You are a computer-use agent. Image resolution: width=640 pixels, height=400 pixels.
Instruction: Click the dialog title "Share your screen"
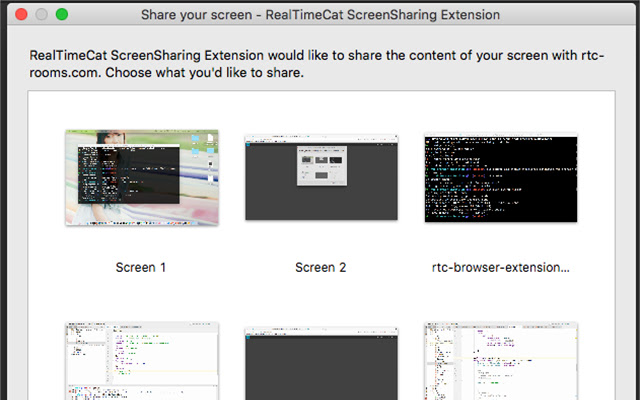click(197, 15)
